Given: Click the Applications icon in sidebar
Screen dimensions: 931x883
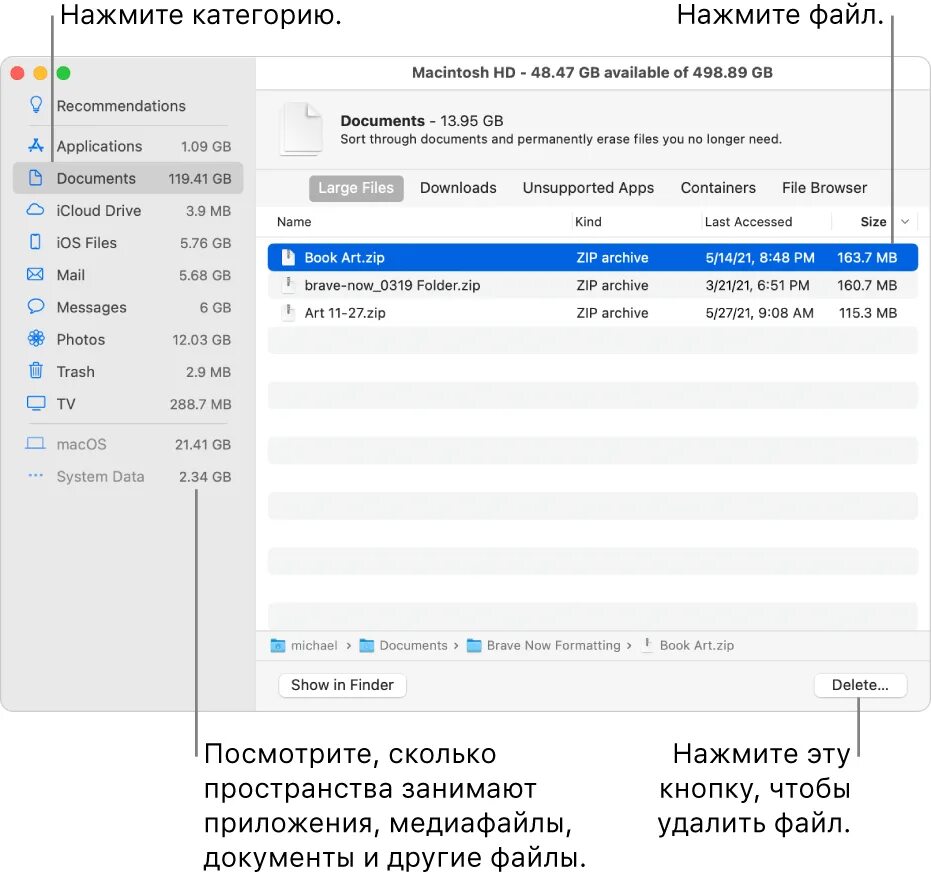Looking at the screenshot, I should point(36,145).
